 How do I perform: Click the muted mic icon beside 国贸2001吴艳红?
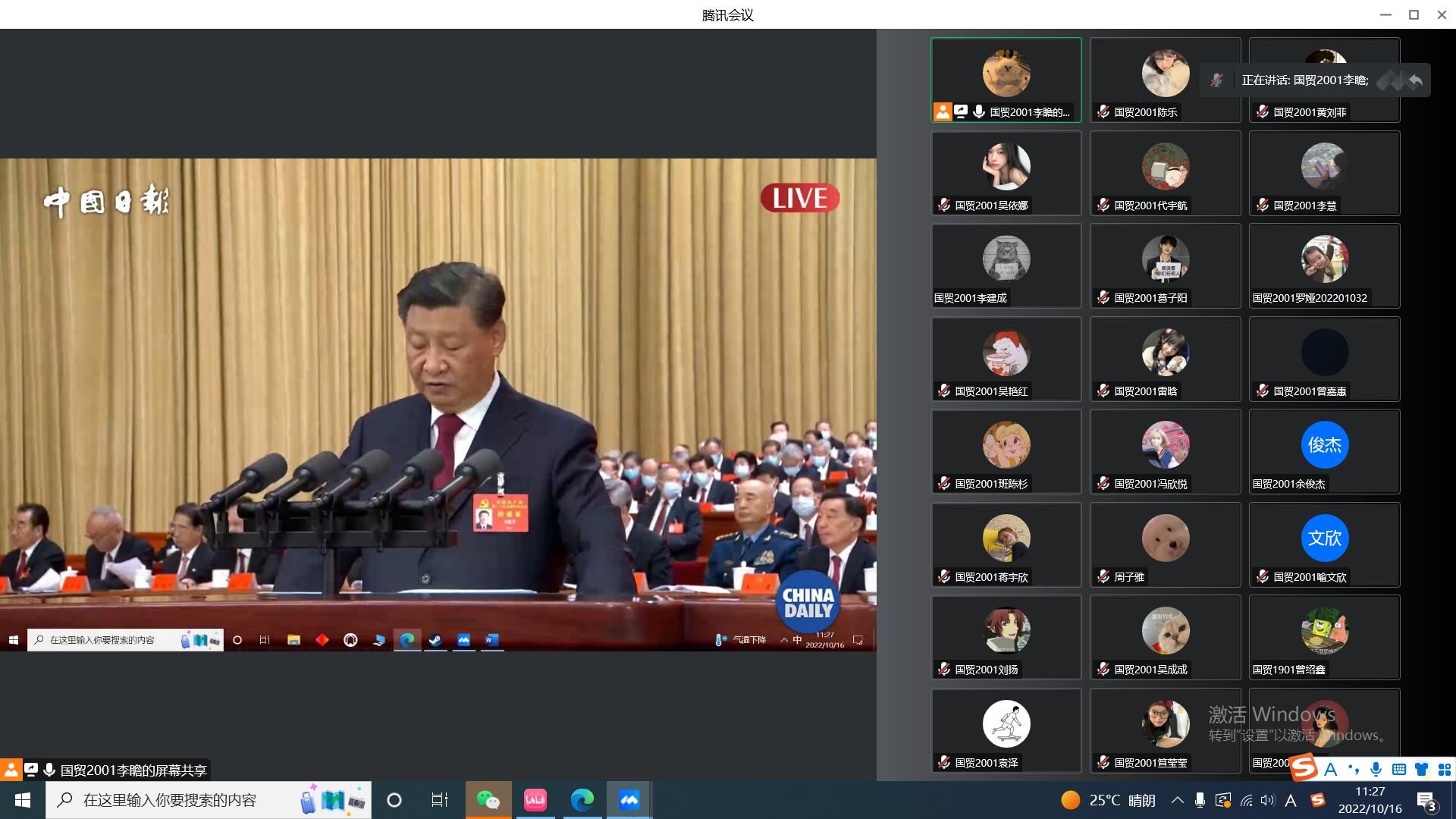[x=944, y=391]
